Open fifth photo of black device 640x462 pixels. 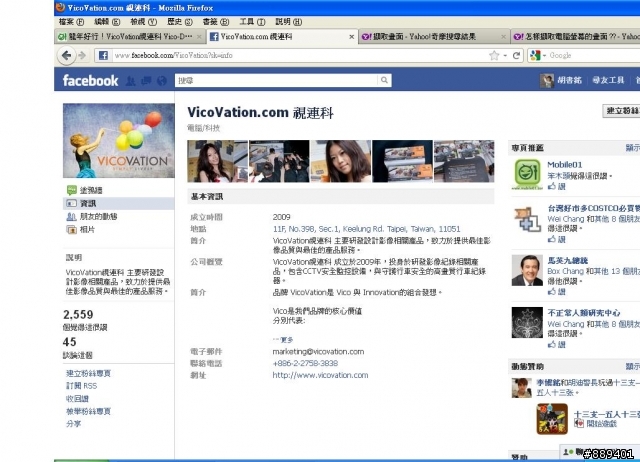(x=464, y=161)
